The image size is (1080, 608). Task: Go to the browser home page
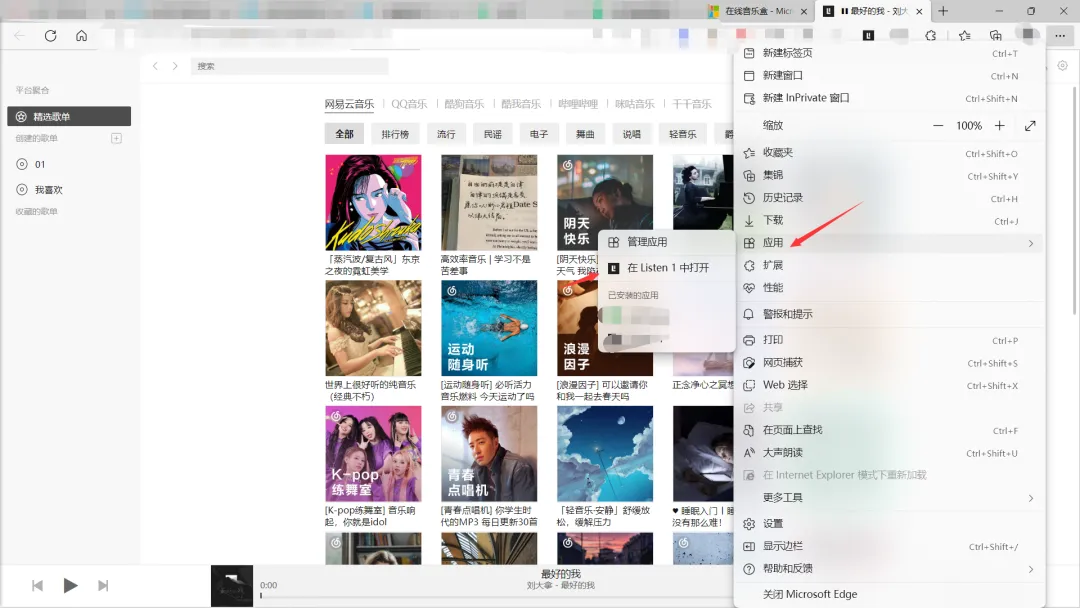pyautogui.click(x=81, y=36)
